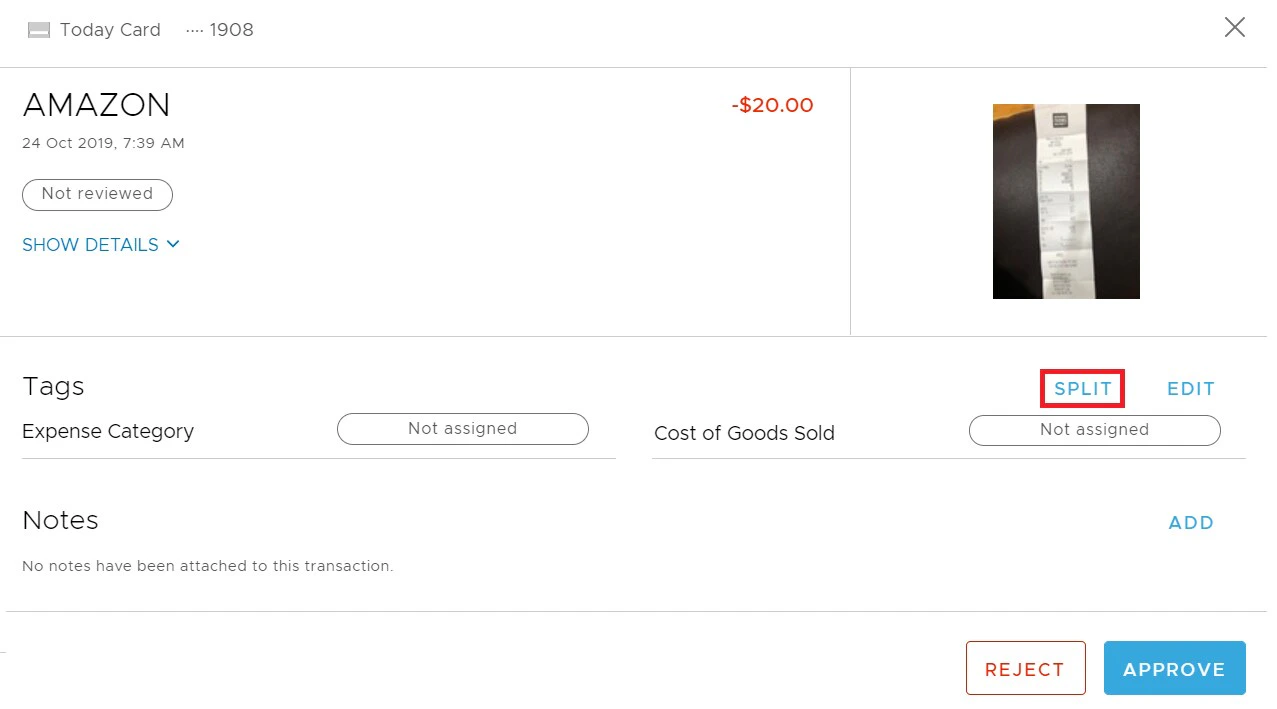Close the transaction detail view

1234,27
